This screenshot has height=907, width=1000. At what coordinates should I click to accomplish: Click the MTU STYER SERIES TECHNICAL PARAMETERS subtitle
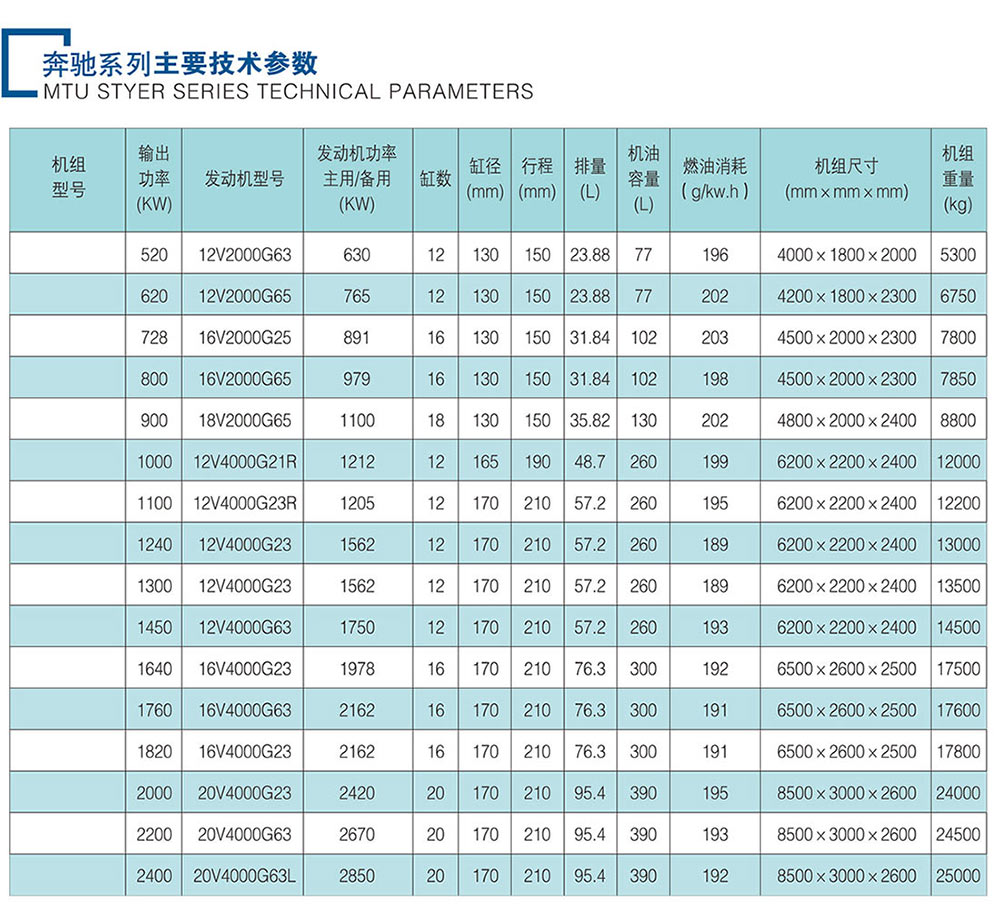point(288,92)
